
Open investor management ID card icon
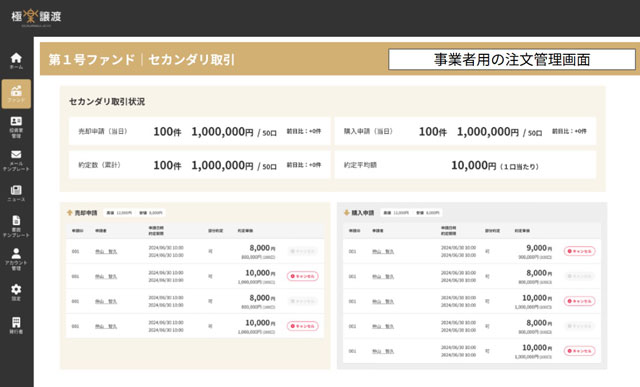16,127
